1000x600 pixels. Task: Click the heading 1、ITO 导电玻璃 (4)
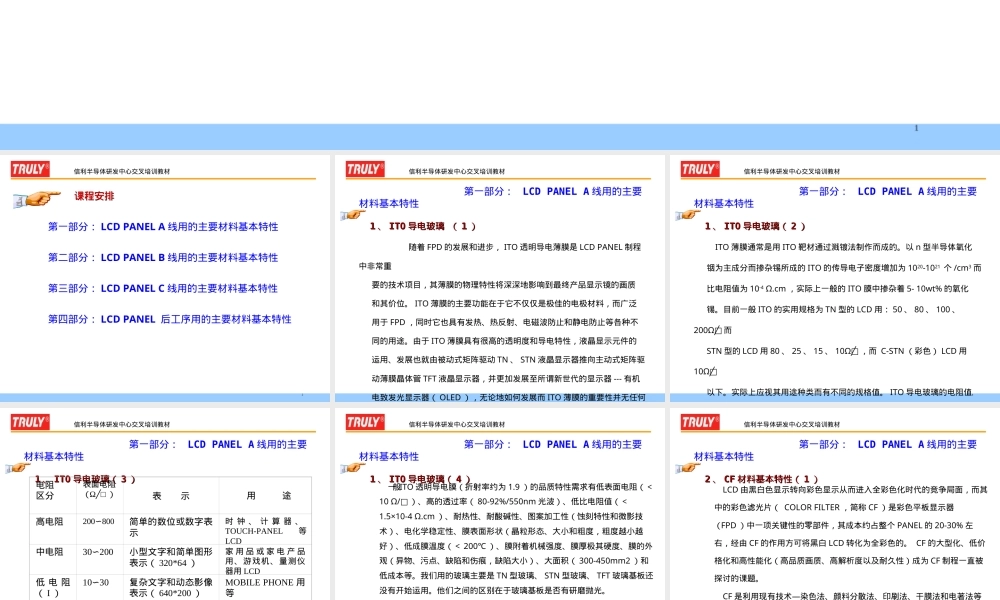(x=420, y=479)
